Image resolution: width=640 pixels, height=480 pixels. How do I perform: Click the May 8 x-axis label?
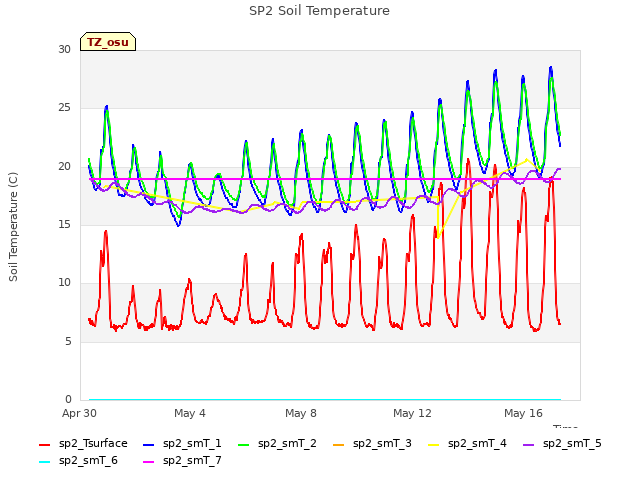301,413
